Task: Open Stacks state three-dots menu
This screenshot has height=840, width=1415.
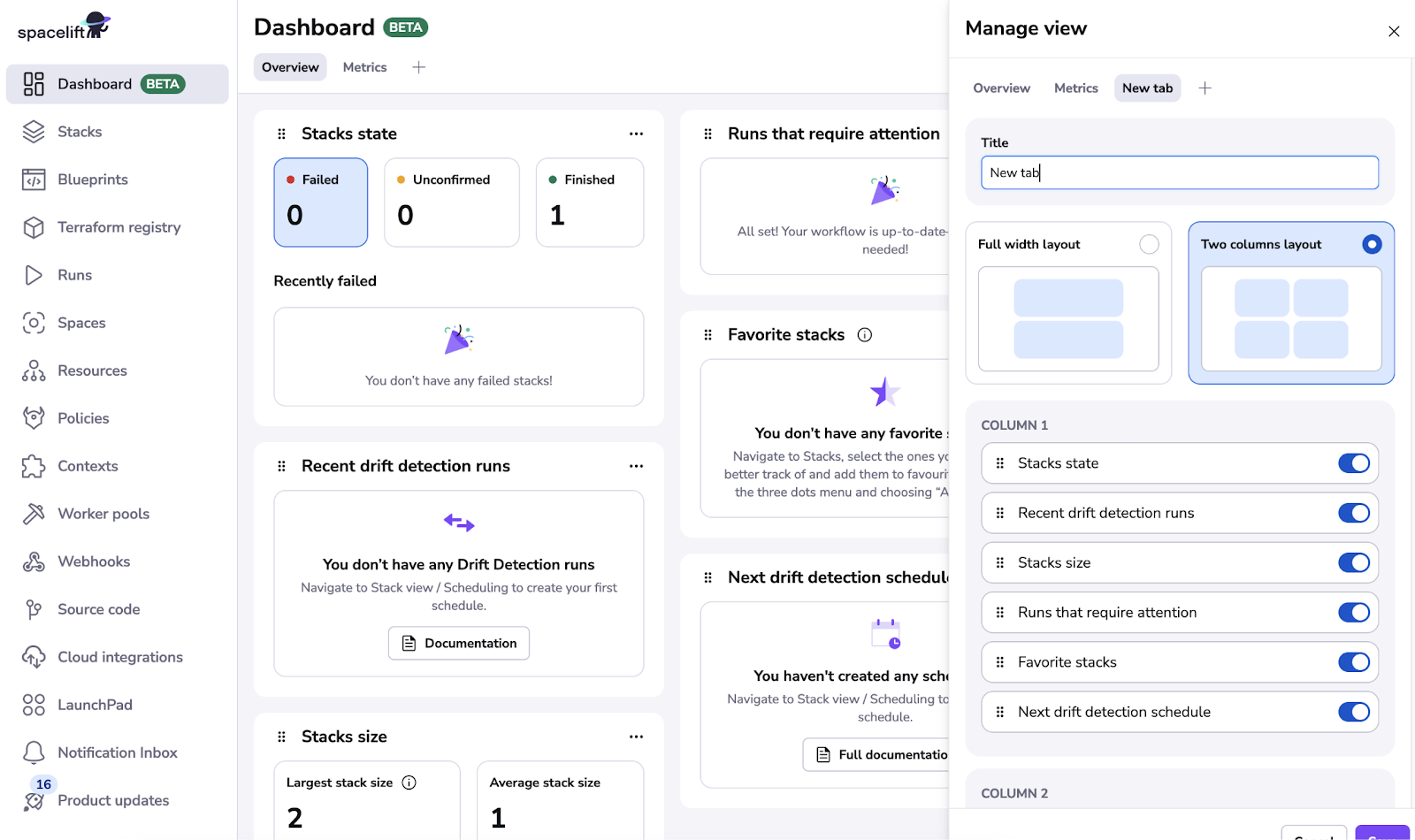Action: coord(636,134)
